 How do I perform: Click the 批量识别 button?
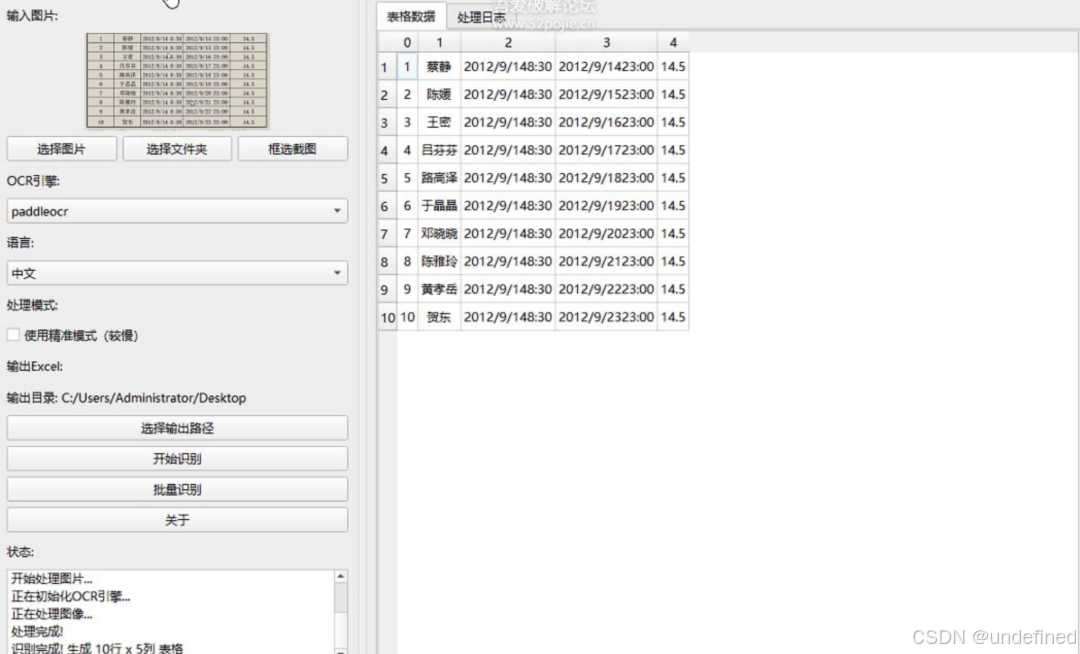(177, 489)
